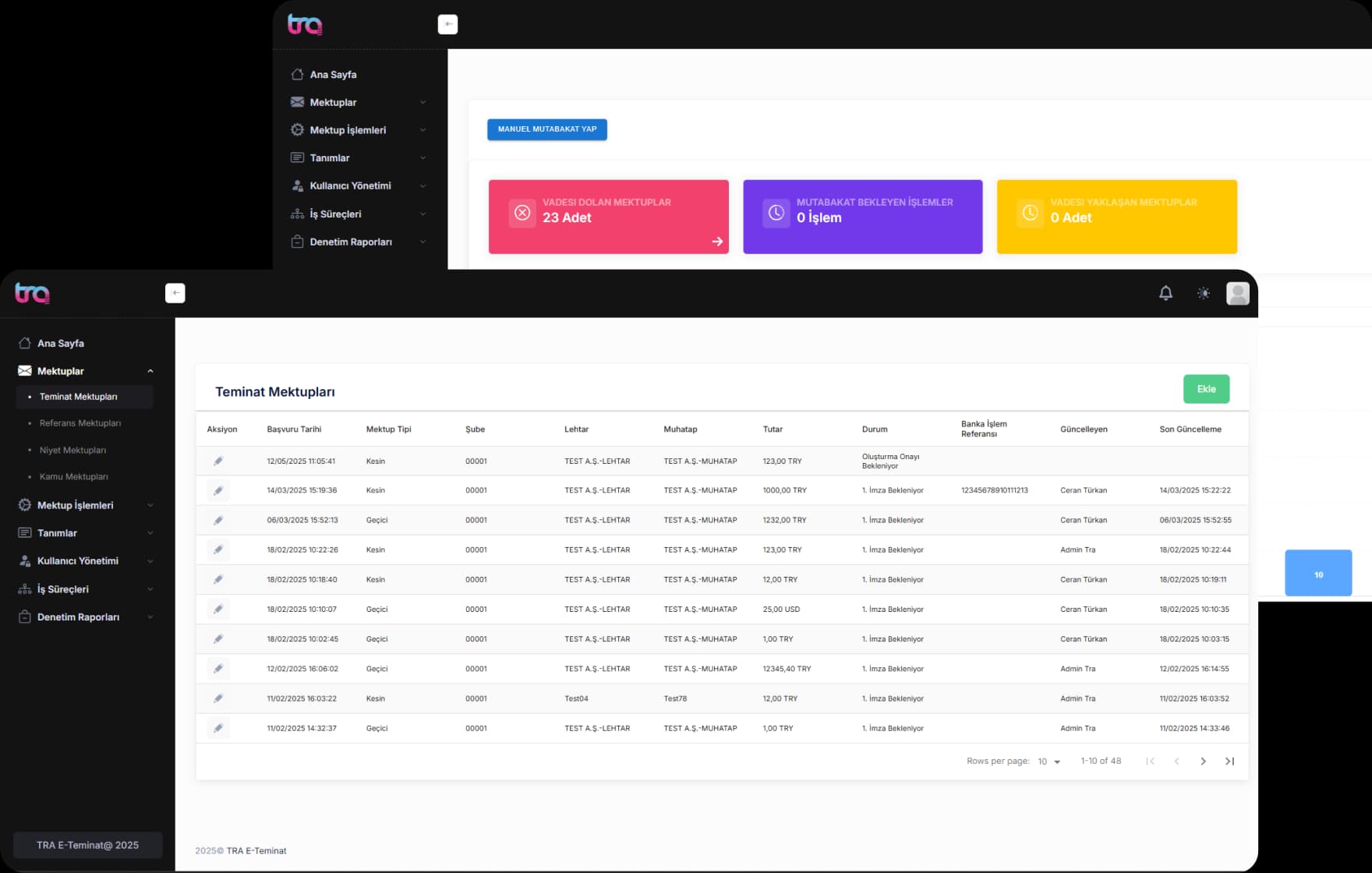Click the purple Mutabakat Bekleyen İşlemler card

(862, 217)
